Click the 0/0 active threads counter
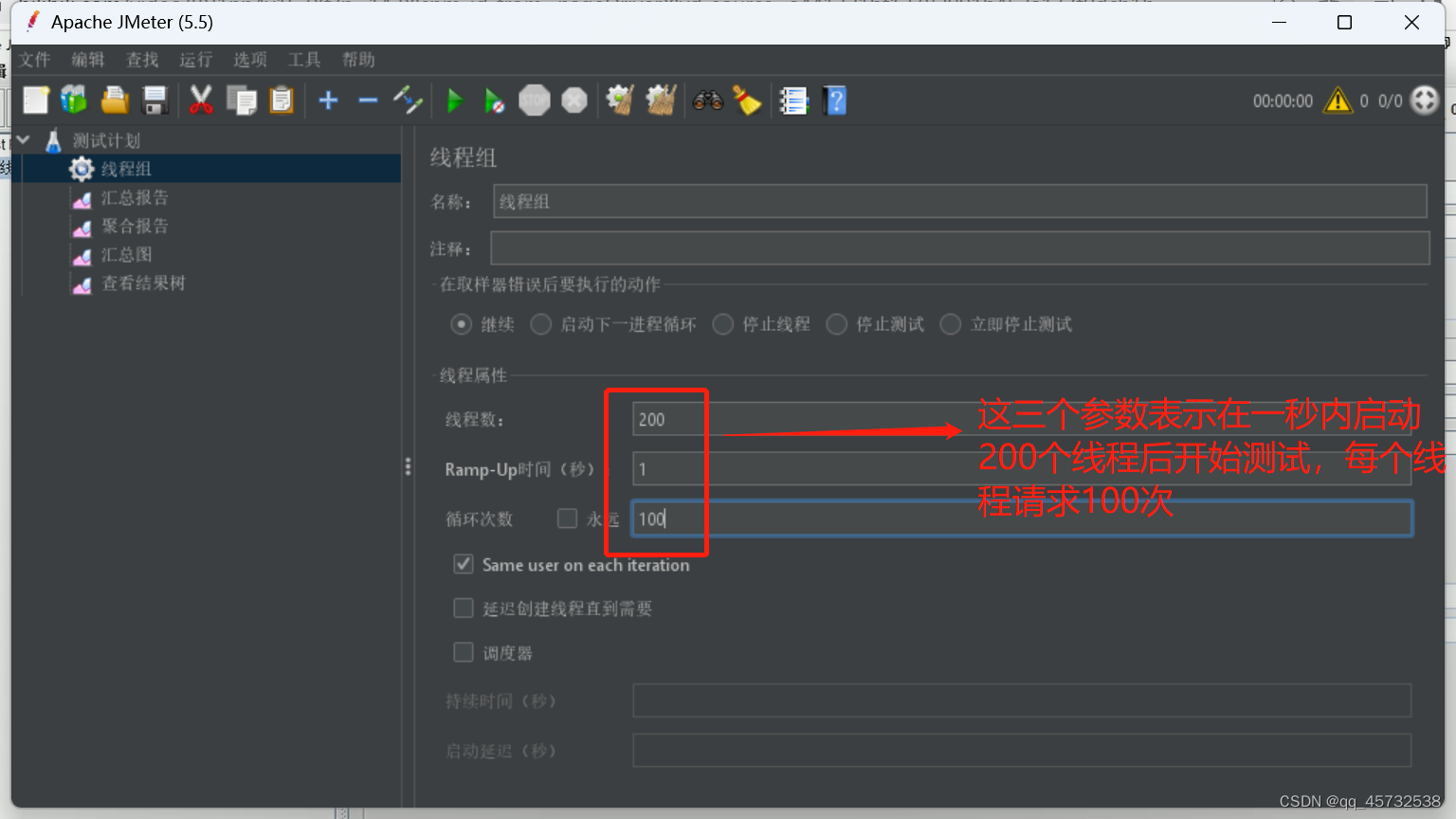This screenshot has width=1456, height=819. coord(1390,100)
